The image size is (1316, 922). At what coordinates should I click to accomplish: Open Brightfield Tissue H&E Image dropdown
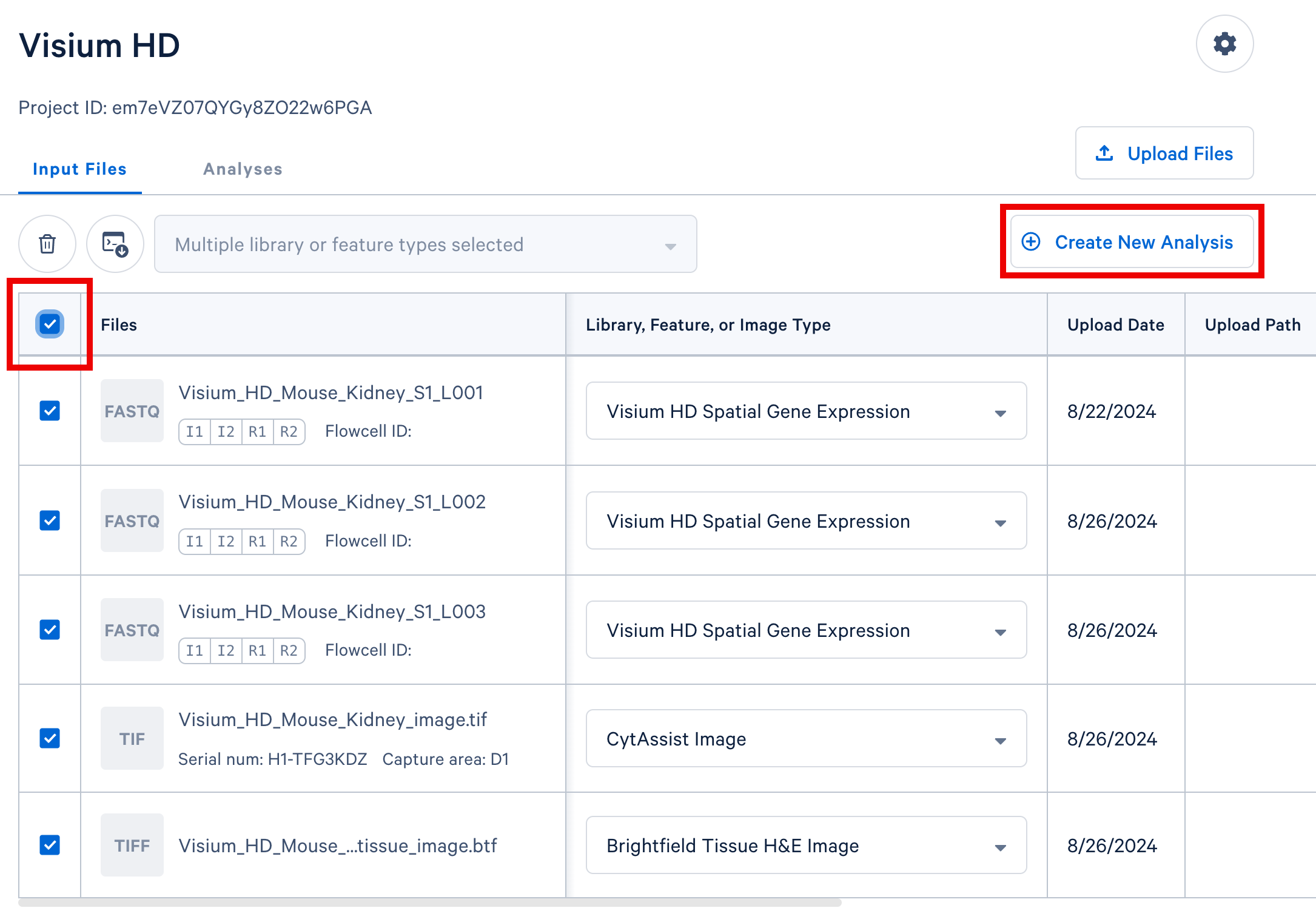click(805, 846)
